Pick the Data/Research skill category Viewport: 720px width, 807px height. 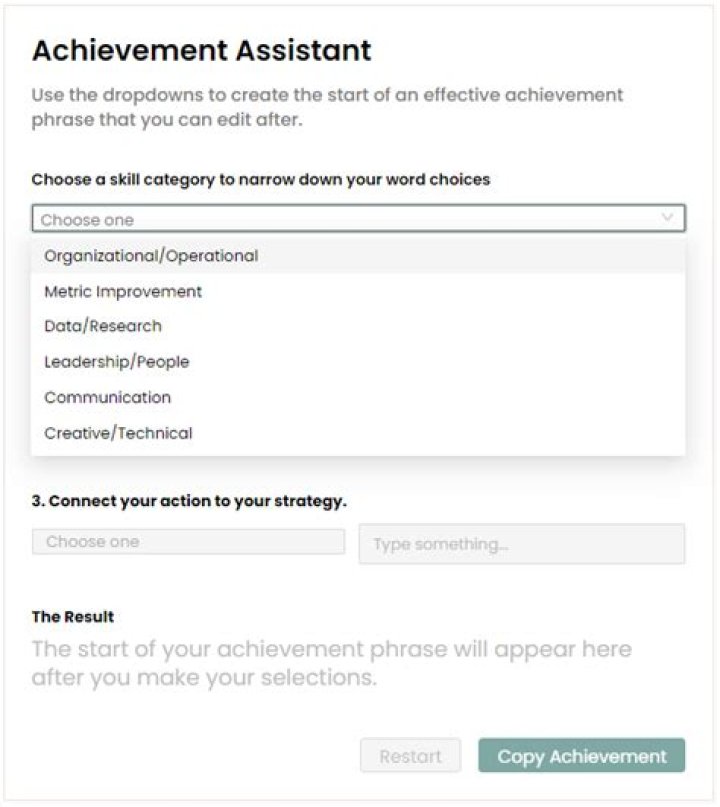pyautogui.click(x=103, y=326)
